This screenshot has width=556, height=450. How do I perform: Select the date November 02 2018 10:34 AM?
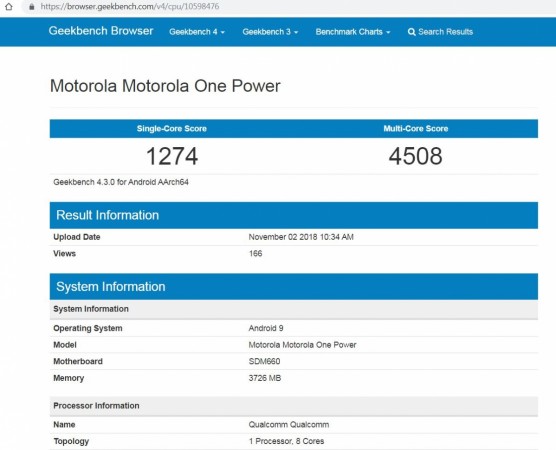click(x=301, y=237)
